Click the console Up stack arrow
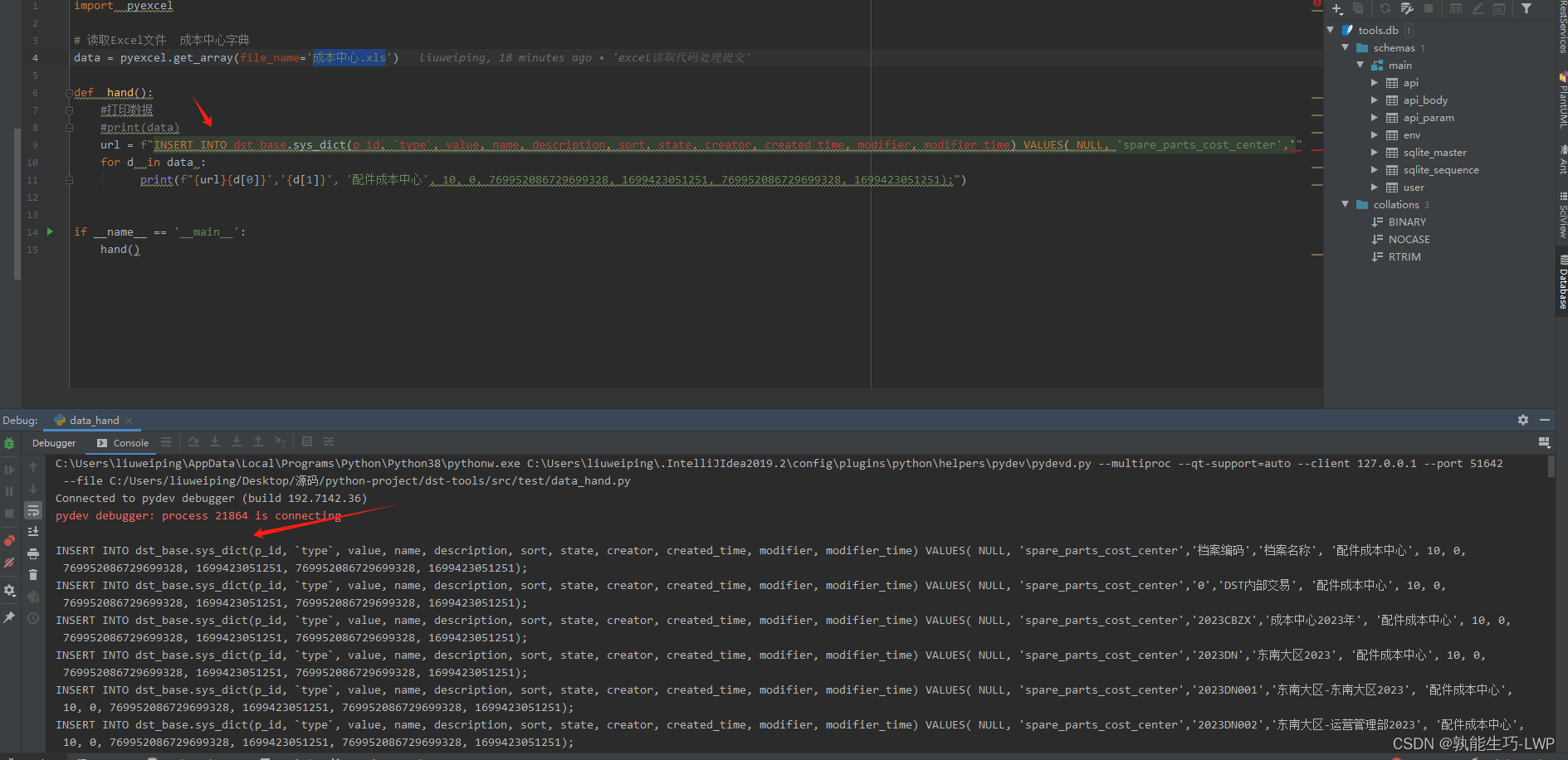This screenshot has height=760, width=1568. 33,468
